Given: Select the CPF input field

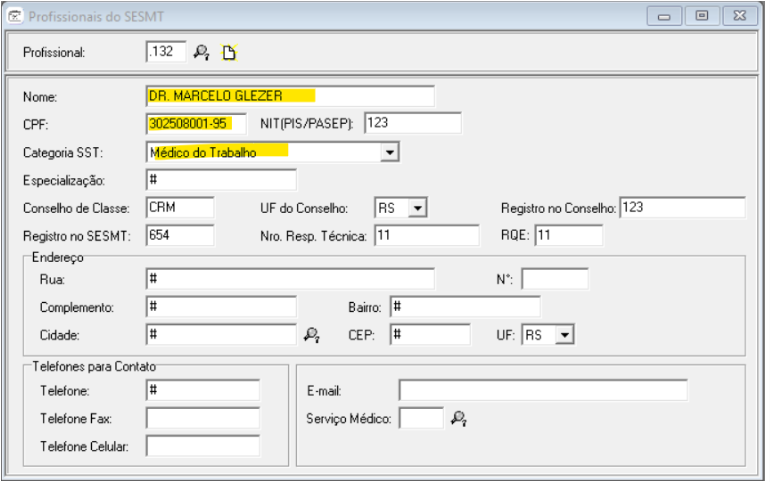Looking at the screenshot, I should pos(190,124).
